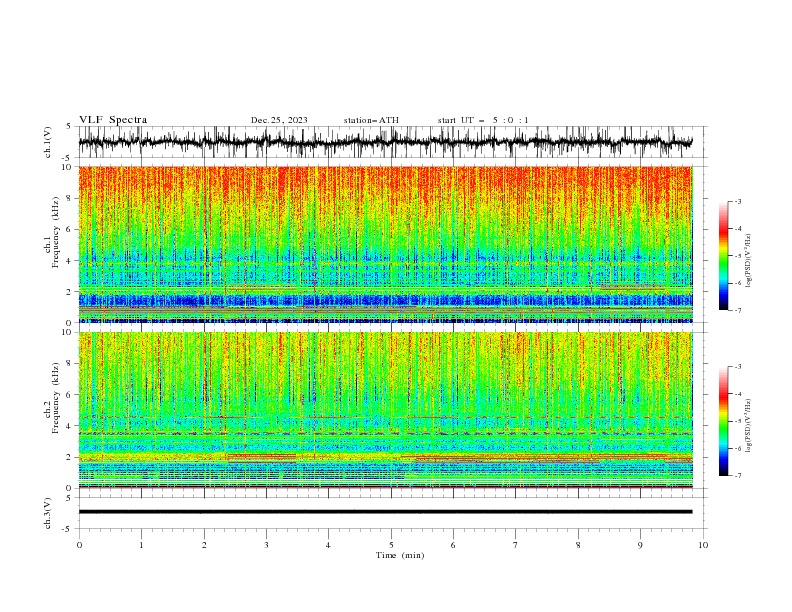Click time-axis tick label "0"
Screen dimensions: 792x612
pyautogui.click(x=79, y=545)
